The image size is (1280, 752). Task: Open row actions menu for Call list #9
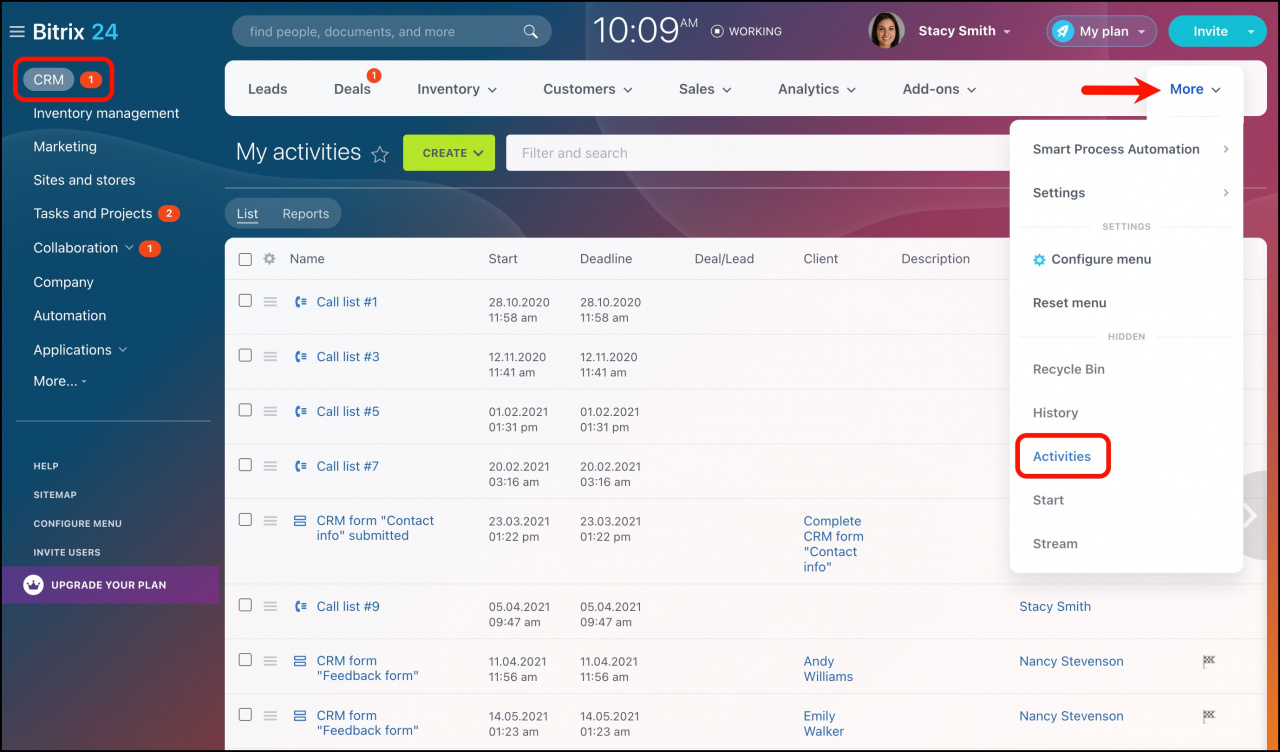[x=270, y=606]
